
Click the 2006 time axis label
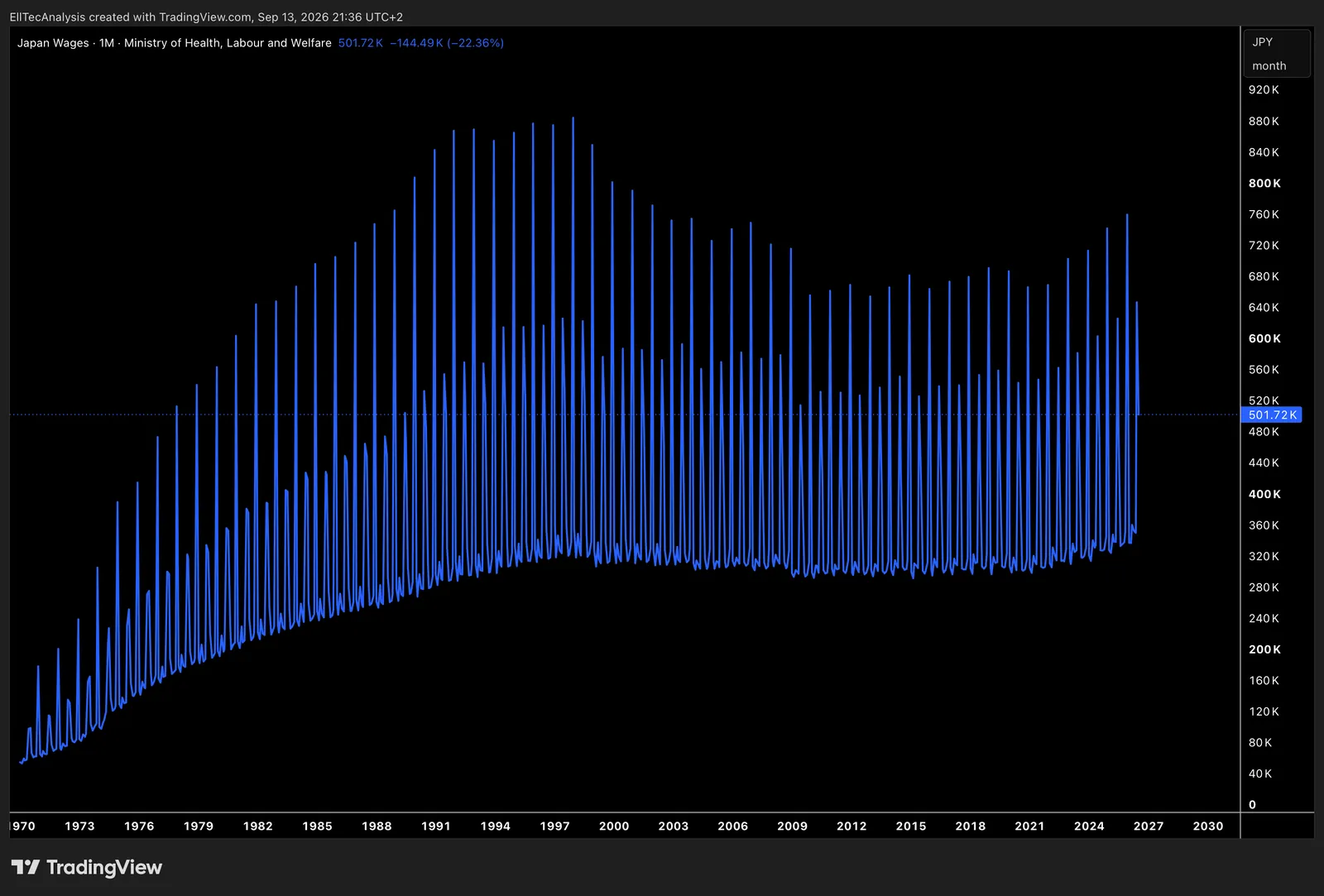pos(733,827)
